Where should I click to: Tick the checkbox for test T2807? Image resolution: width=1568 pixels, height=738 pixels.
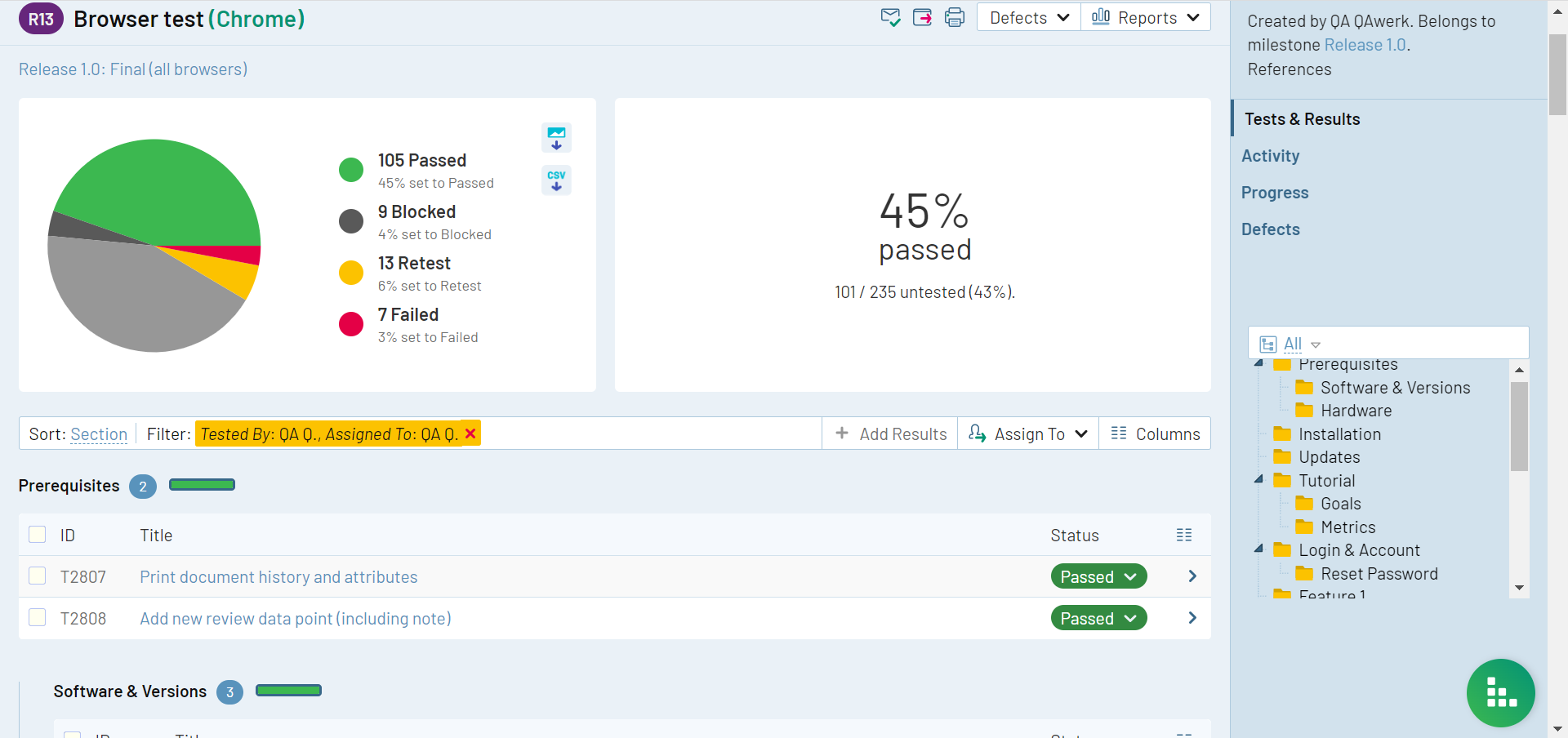[38, 576]
